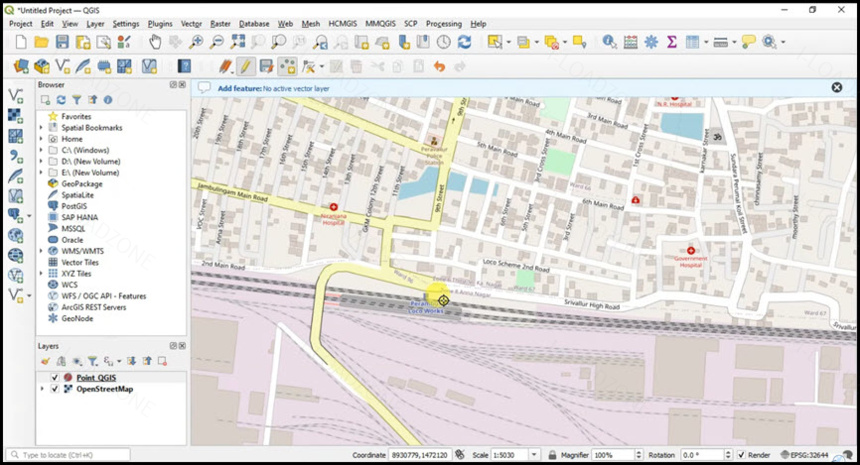The image size is (860, 465).
Task: Open the Scale dropdown in the status bar
Action: click(534, 455)
